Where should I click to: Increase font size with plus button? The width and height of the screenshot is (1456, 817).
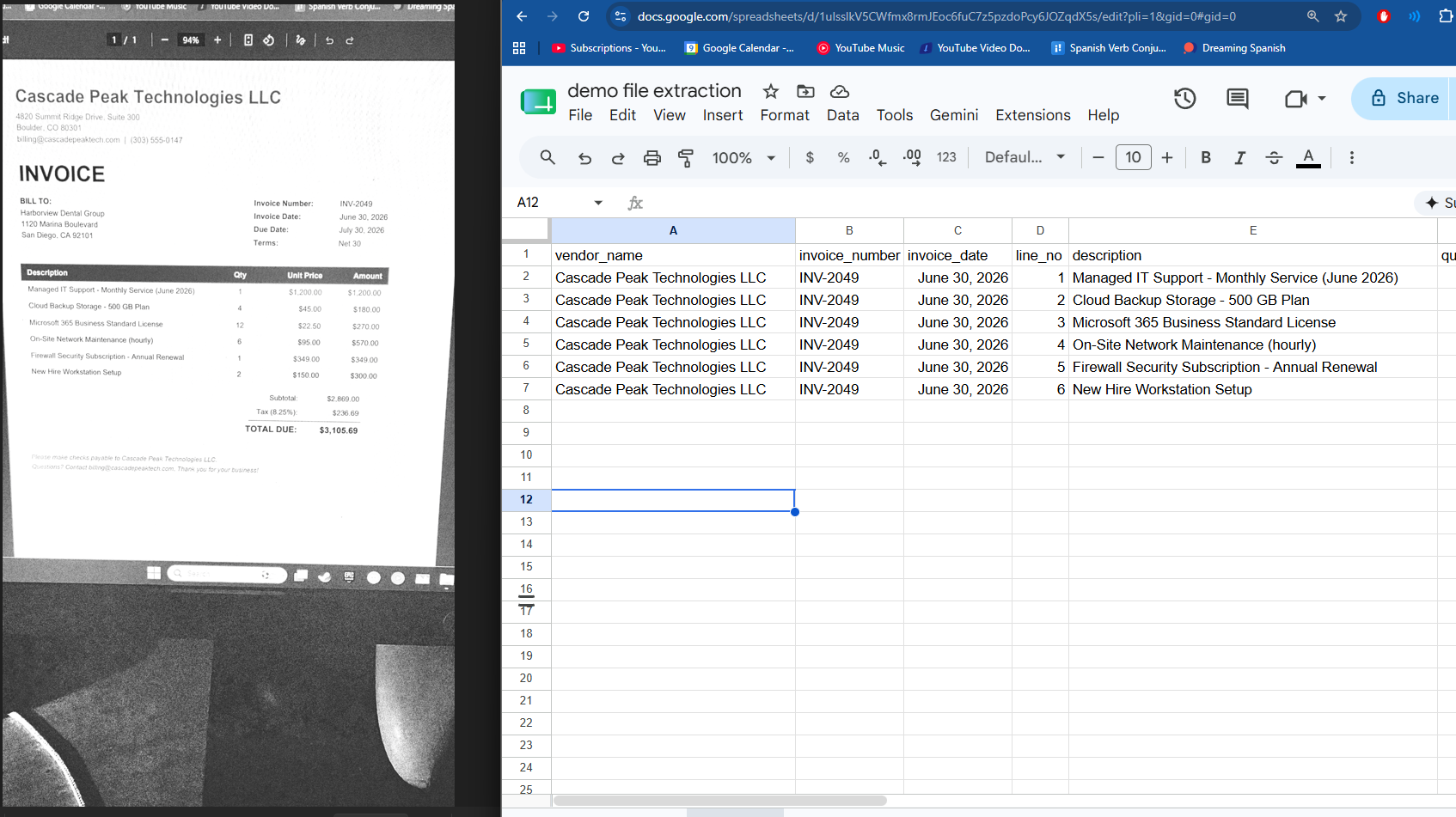[1167, 157]
